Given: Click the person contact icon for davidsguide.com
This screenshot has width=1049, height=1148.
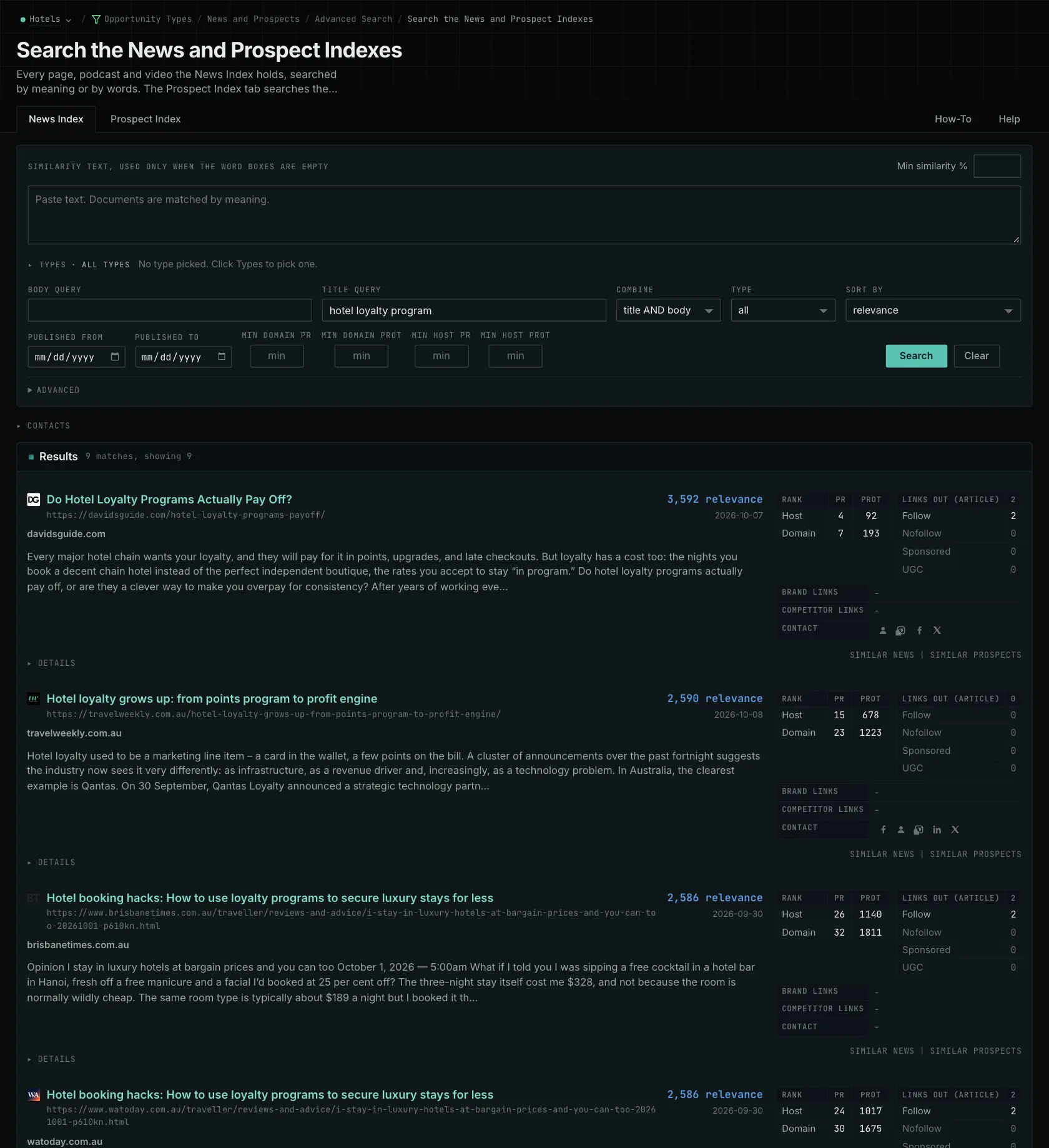Looking at the screenshot, I should [883, 631].
